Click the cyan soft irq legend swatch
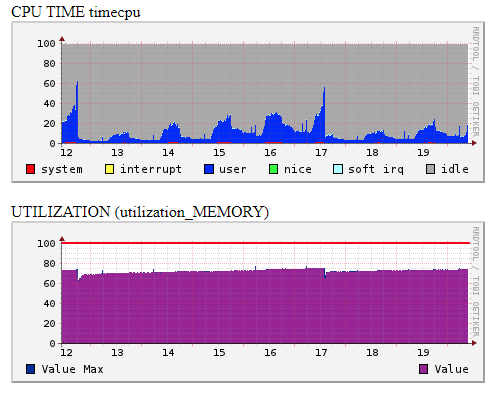This screenshot has width=493, height=396. [x=338, y=169]
